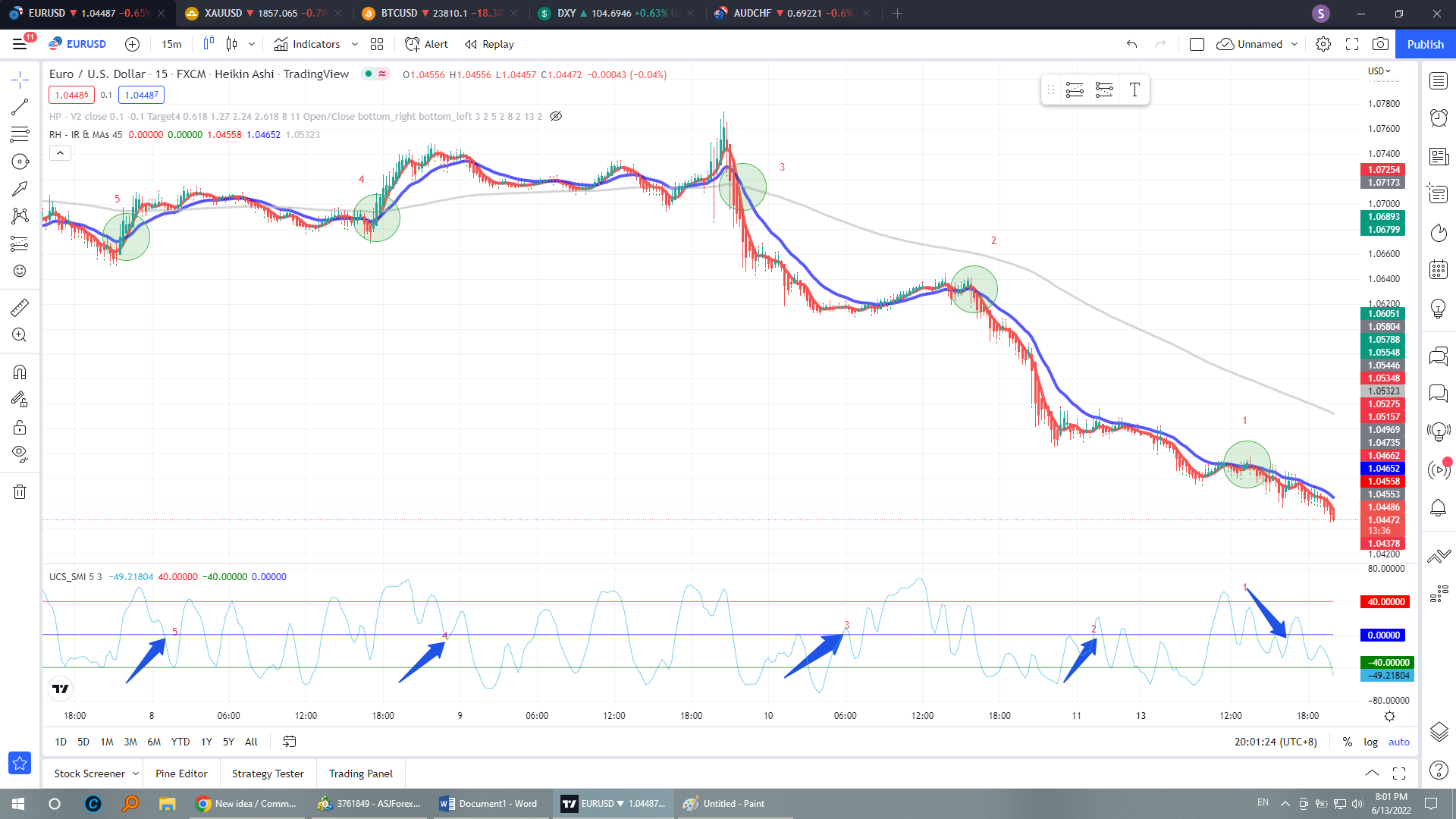
Task: Open Document1 Word from taskbar
Action: (x=489, y=804)
